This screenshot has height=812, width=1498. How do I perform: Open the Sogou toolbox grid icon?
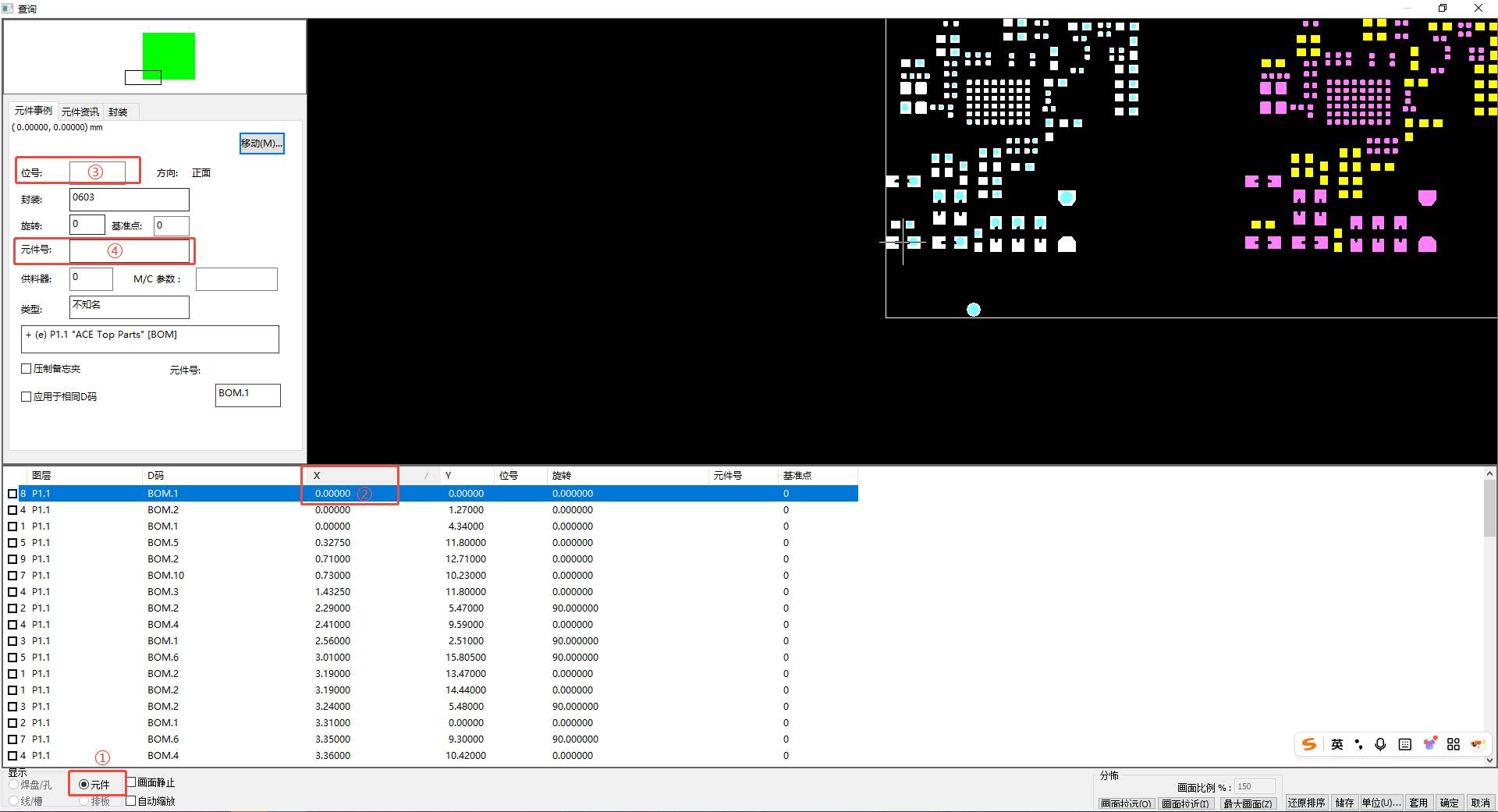point(1454,744)
